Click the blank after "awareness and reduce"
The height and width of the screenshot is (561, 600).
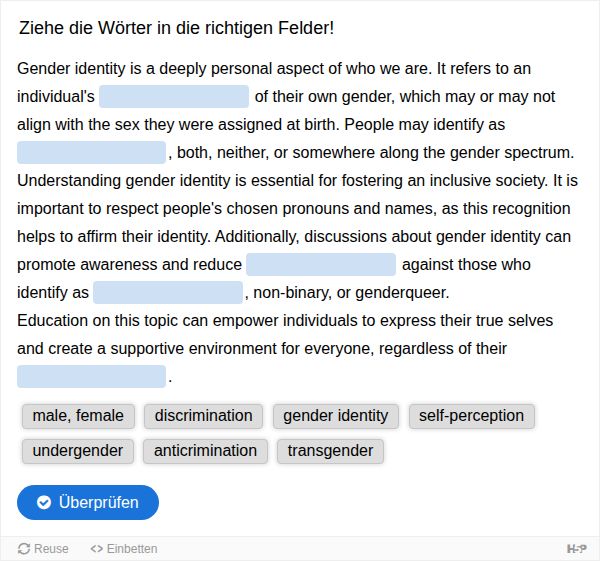pyautogui.click(x=321, y=264)
